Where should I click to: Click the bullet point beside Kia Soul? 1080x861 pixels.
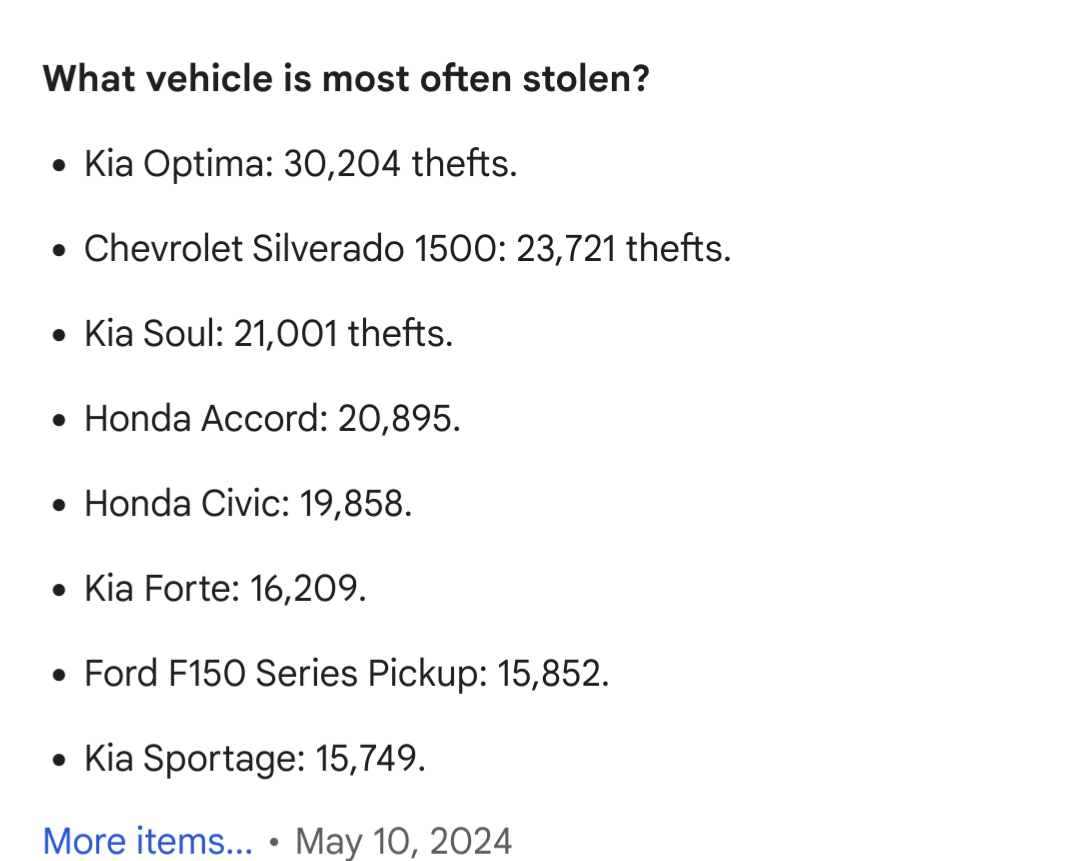coord(61,335)
